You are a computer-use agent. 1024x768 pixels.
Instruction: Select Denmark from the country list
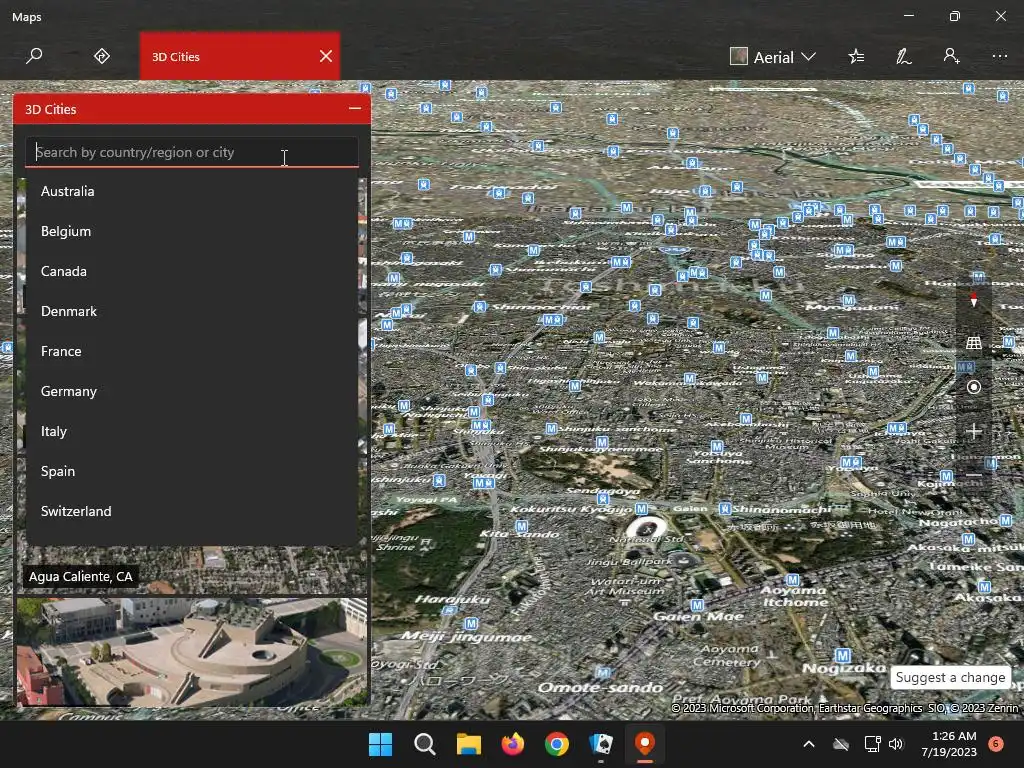point(191,312)
